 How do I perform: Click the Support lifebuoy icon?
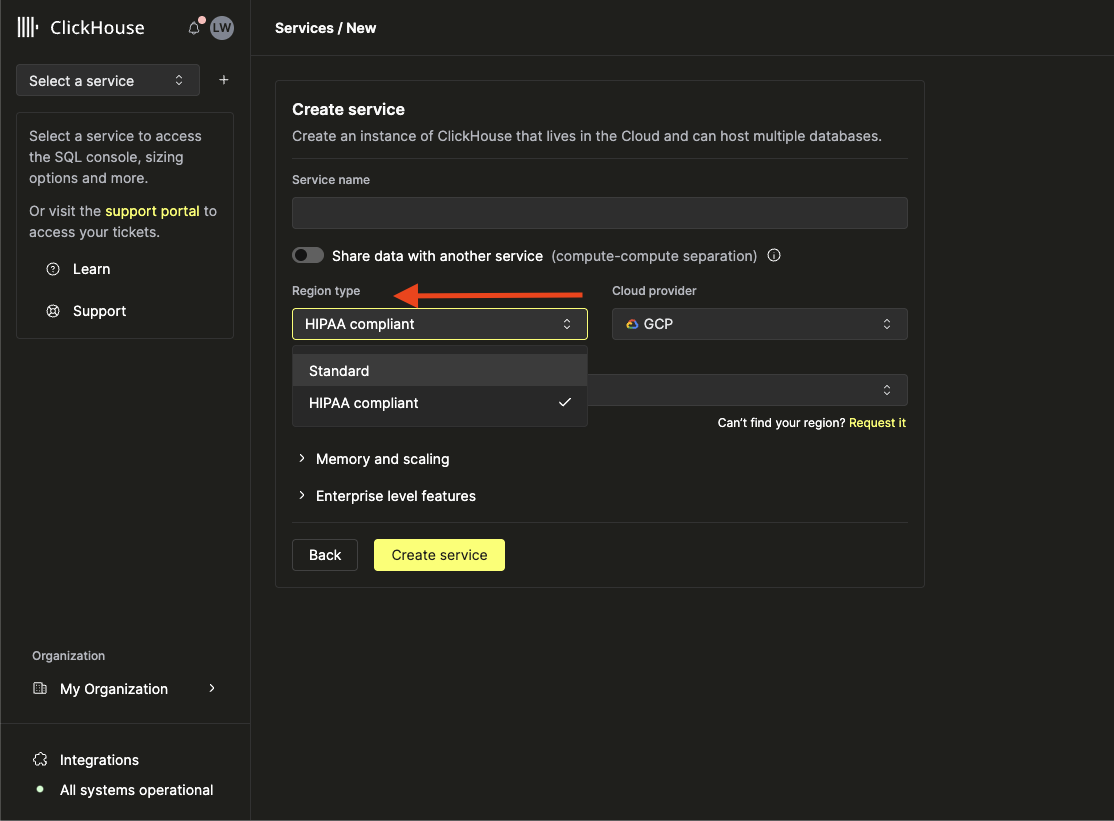pyautogui.click(x=53, y=311)
